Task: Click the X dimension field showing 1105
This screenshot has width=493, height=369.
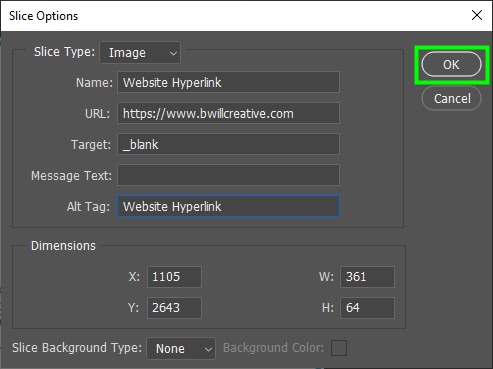Action: pyautogui.click(x=174, y=277)
